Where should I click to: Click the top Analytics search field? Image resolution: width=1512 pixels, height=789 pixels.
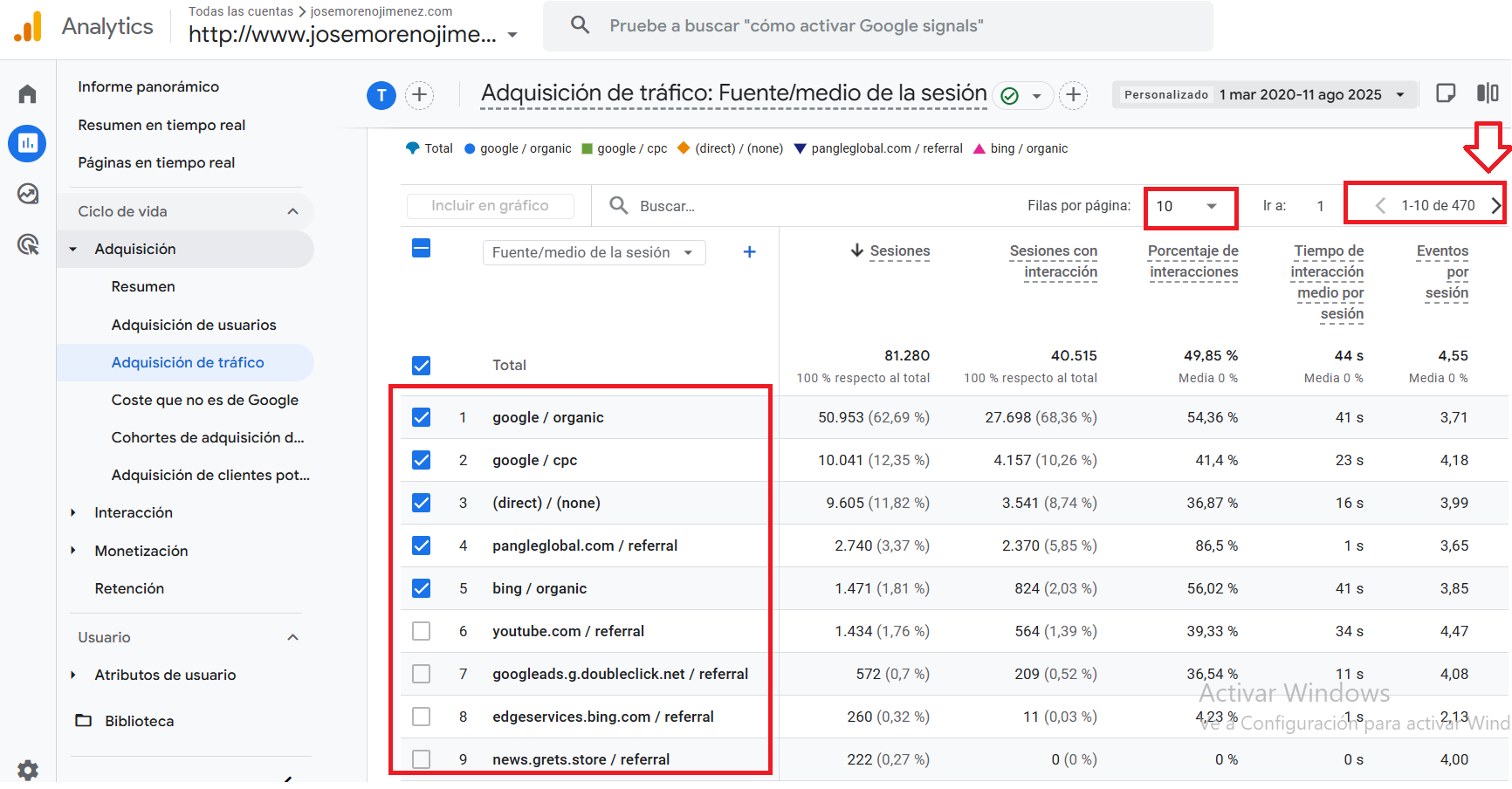click(x=877, y=26)
